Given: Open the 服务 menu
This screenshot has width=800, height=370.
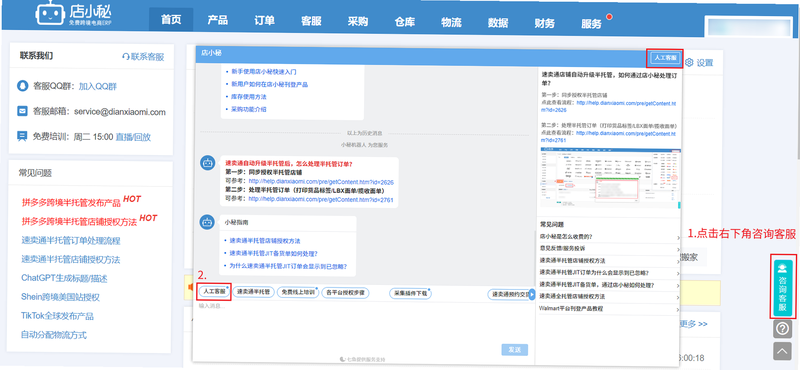Looking at the screenshot, I should [x=591, y=23].
